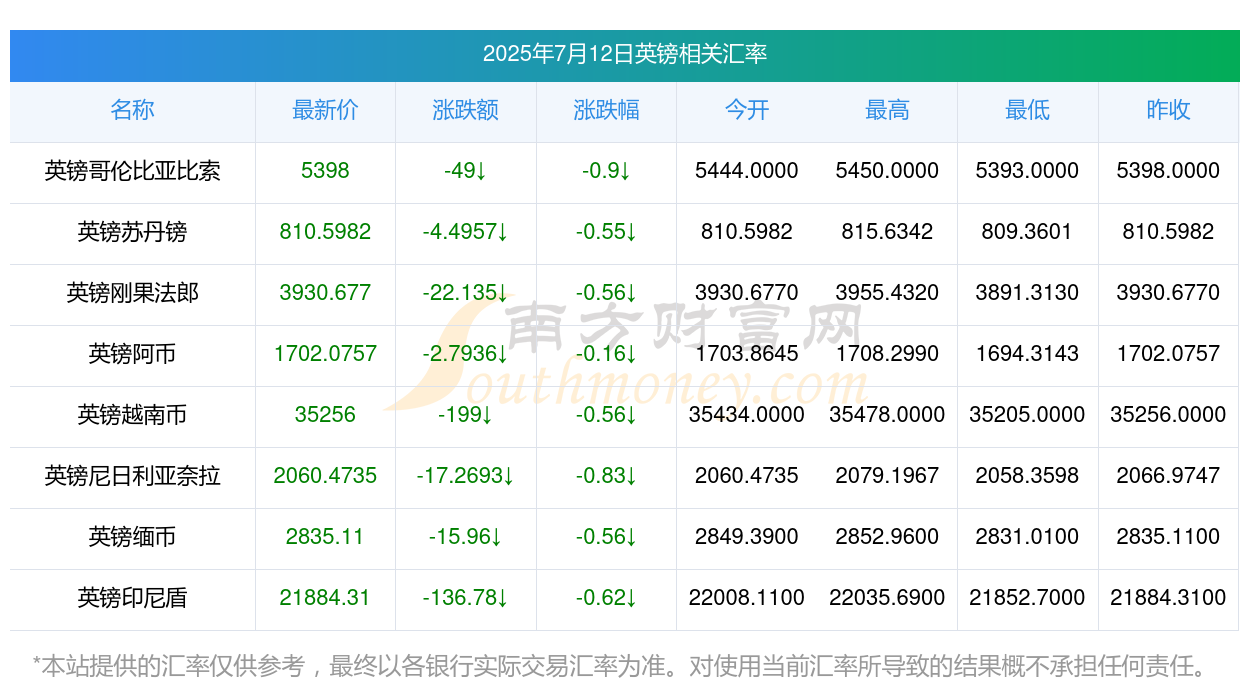The image size is (1250, 698).
Task: Select the 英镑哥伦比亚比索 row name
Action: [x=132, y=171]
